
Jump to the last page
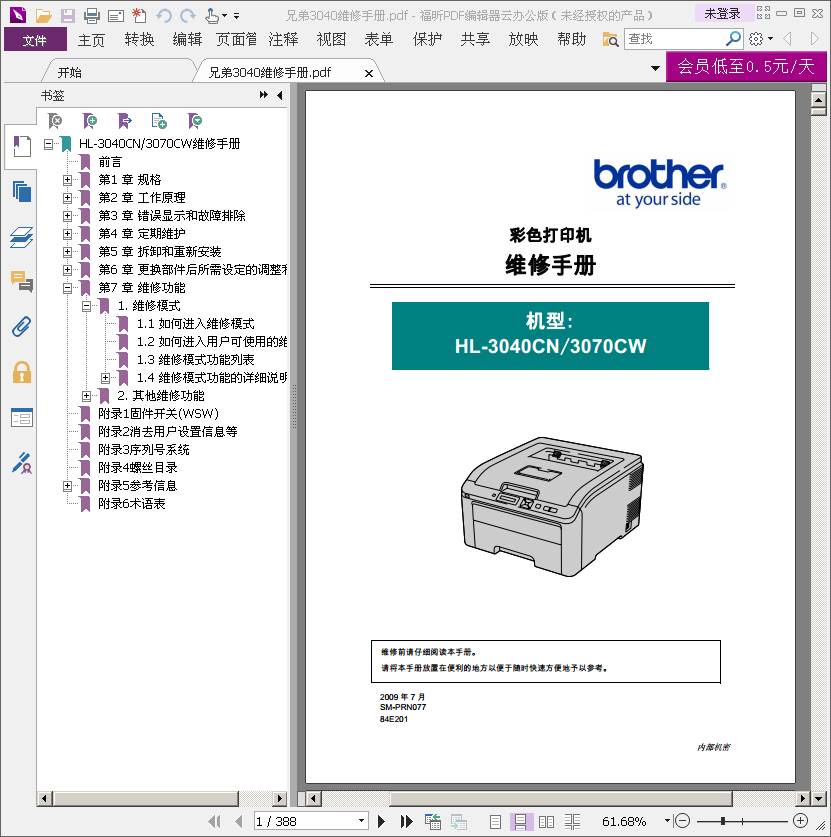406,821
